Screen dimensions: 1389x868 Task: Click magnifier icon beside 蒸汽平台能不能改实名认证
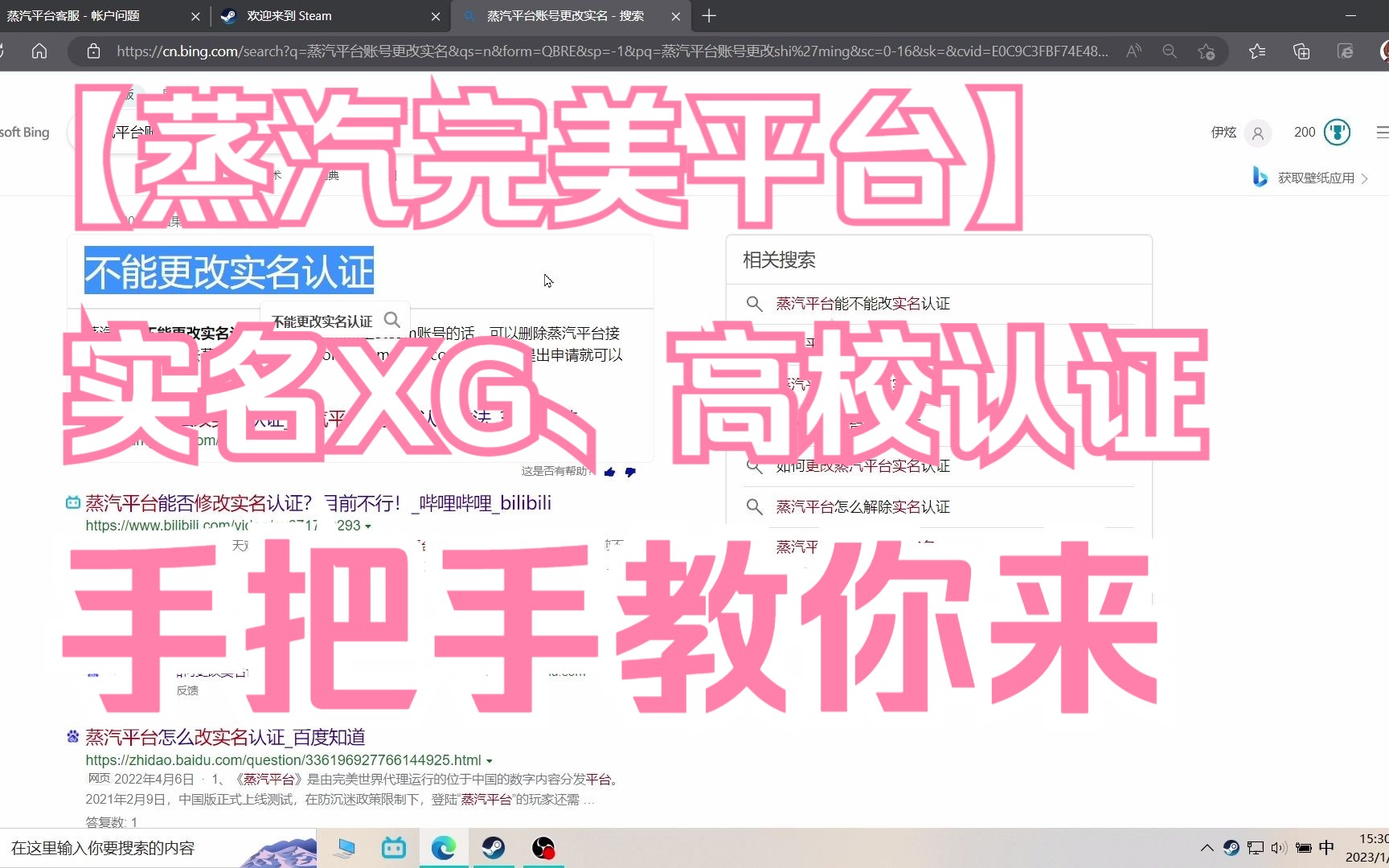[754, 303]
